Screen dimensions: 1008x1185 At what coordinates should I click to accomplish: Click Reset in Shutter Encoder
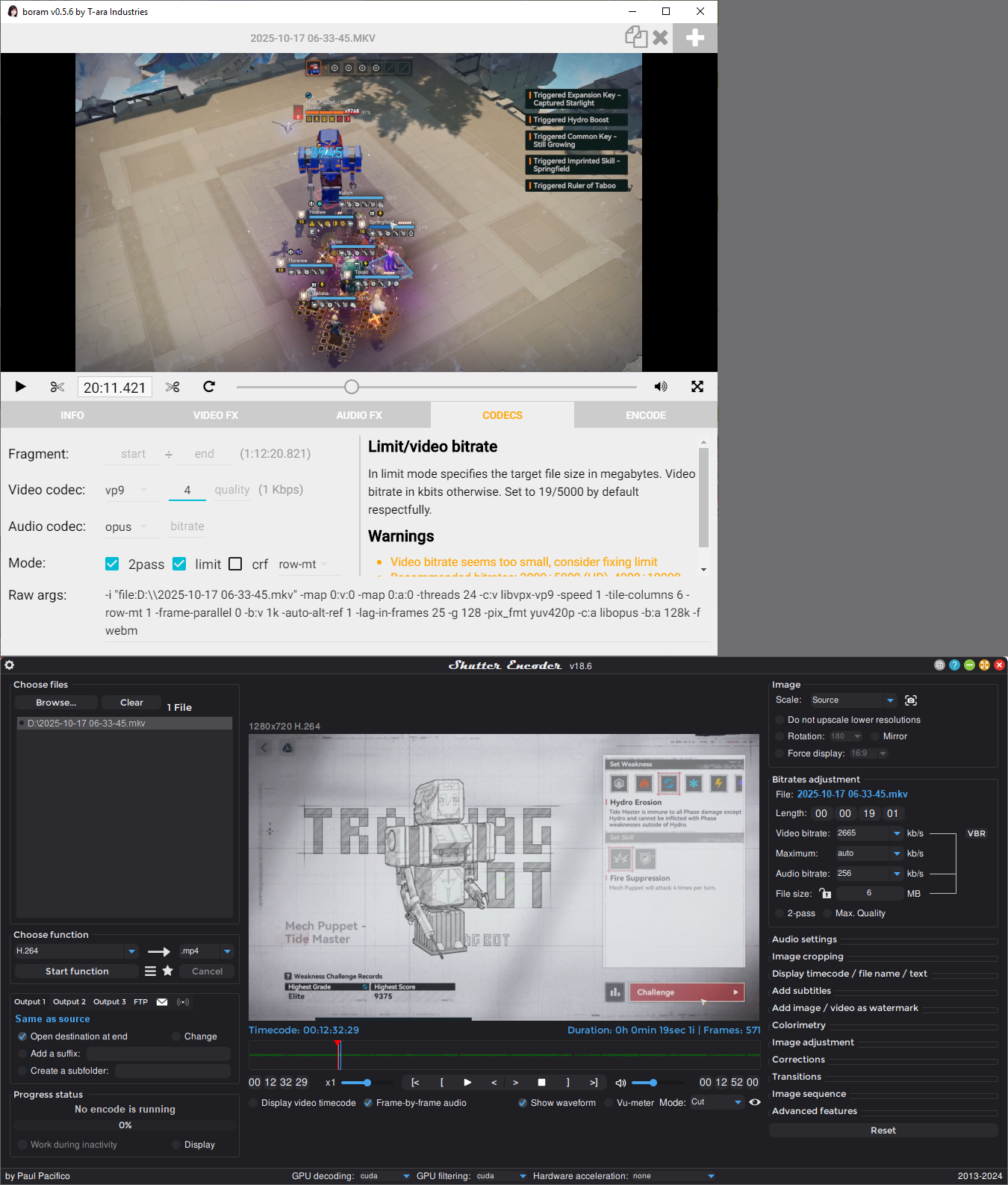point(883,1130)
